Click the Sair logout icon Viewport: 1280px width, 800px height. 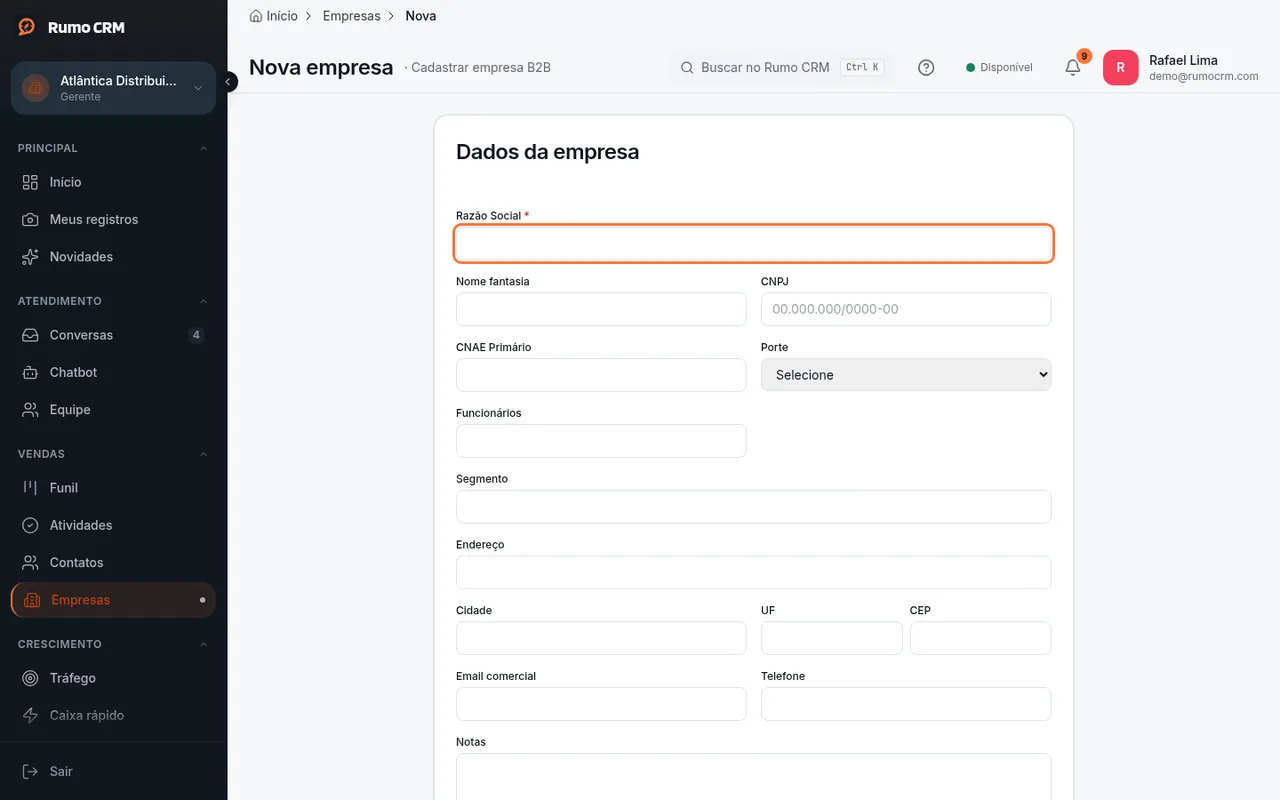point(31,771)
